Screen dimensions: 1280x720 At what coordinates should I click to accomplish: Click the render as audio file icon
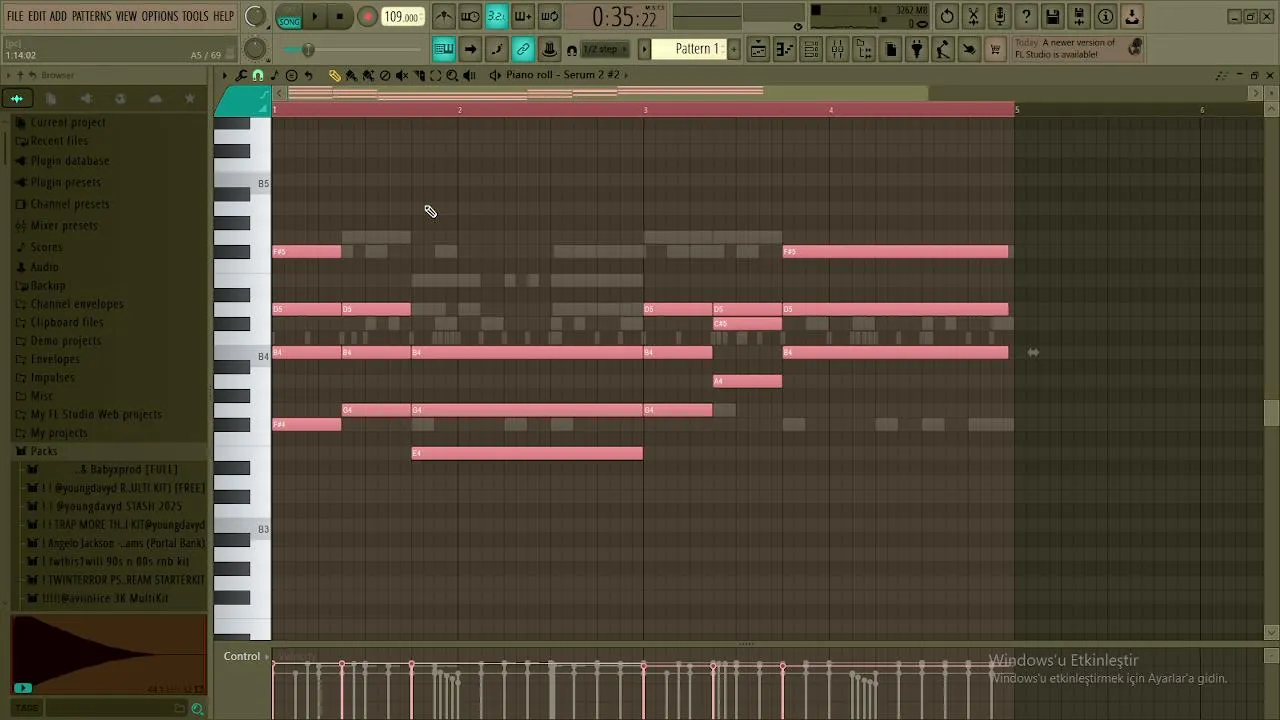pyautogui.click(x=1079, y=17)
